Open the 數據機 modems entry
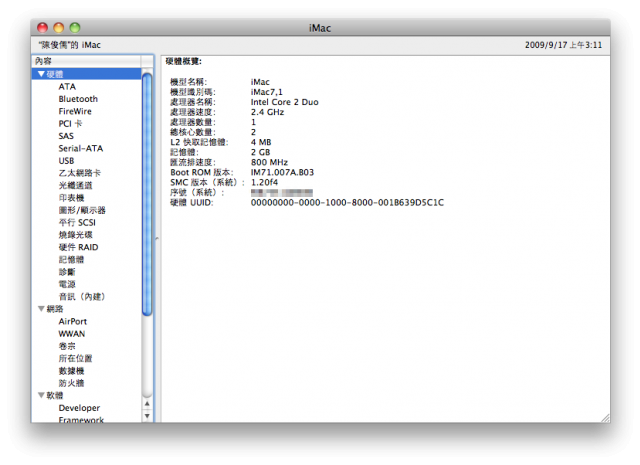640x465 pixels. (71, 371)
